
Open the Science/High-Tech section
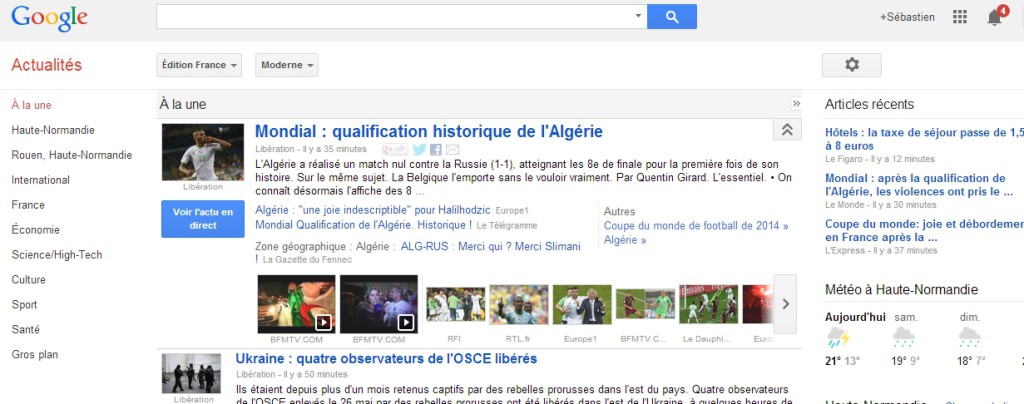click(57, 255)
